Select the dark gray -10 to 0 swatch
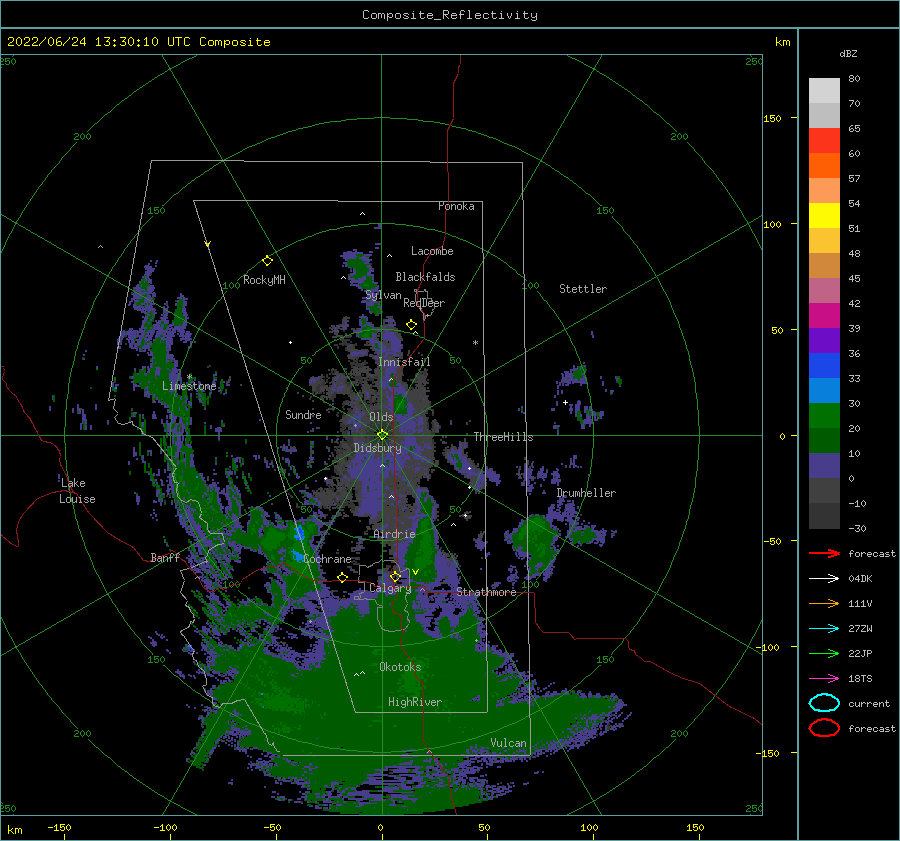This screenshot has width=900, height=841. coord(824,490)
